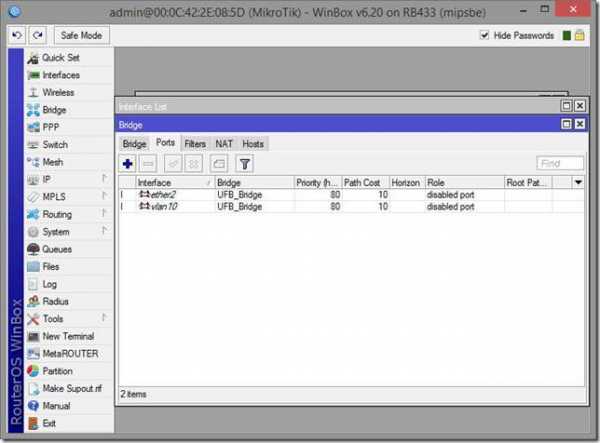Enable selected port with check icon
The image size is (600, 443).
[x=173, y=164]
